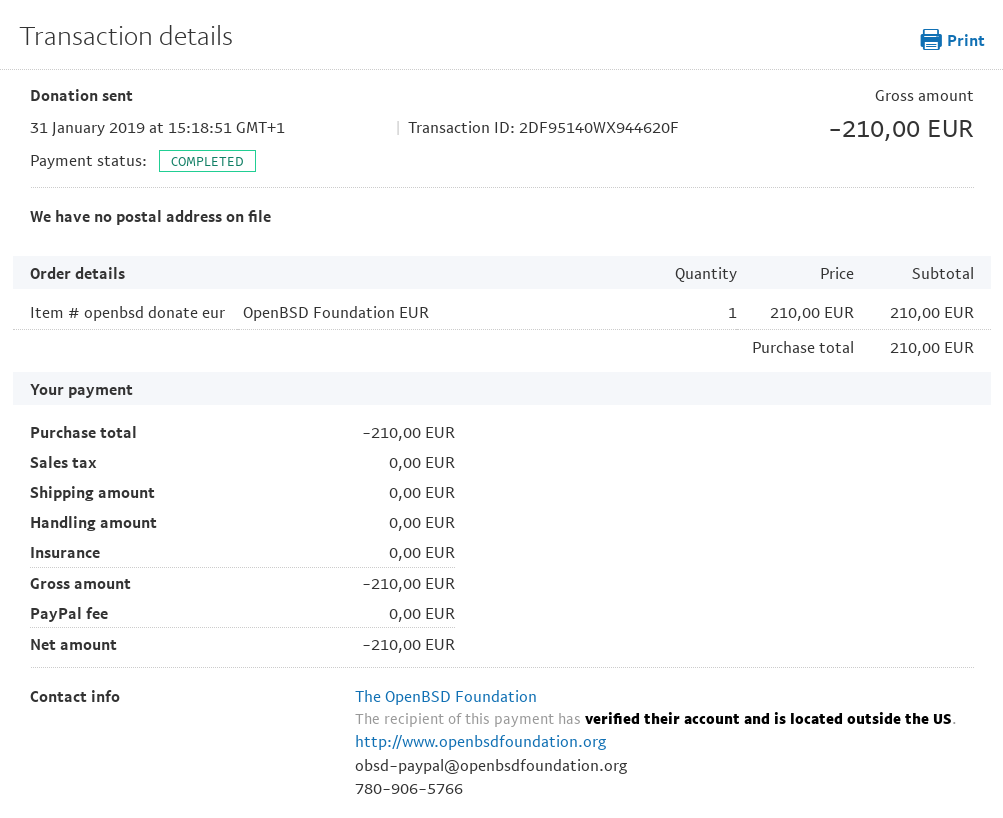Click the Purchase total label under order table
Screen dimensions: 1003x818
(803, 348)
